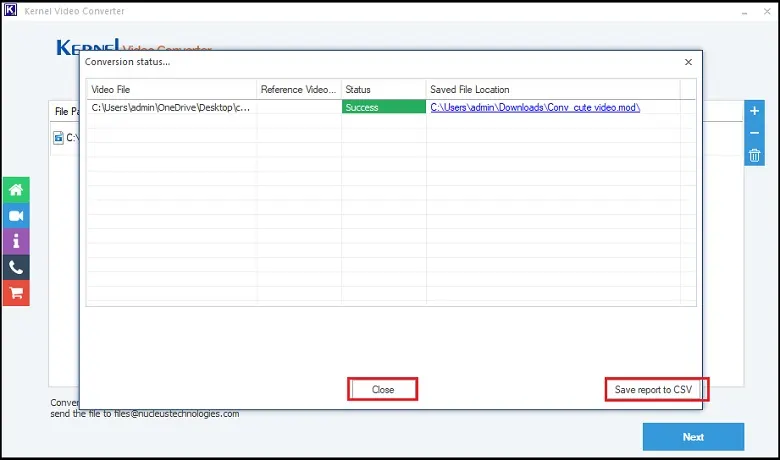This screenshot has height=460, width=780.
Task: Delete all files with the trash icon
Action: coord(754,155)
